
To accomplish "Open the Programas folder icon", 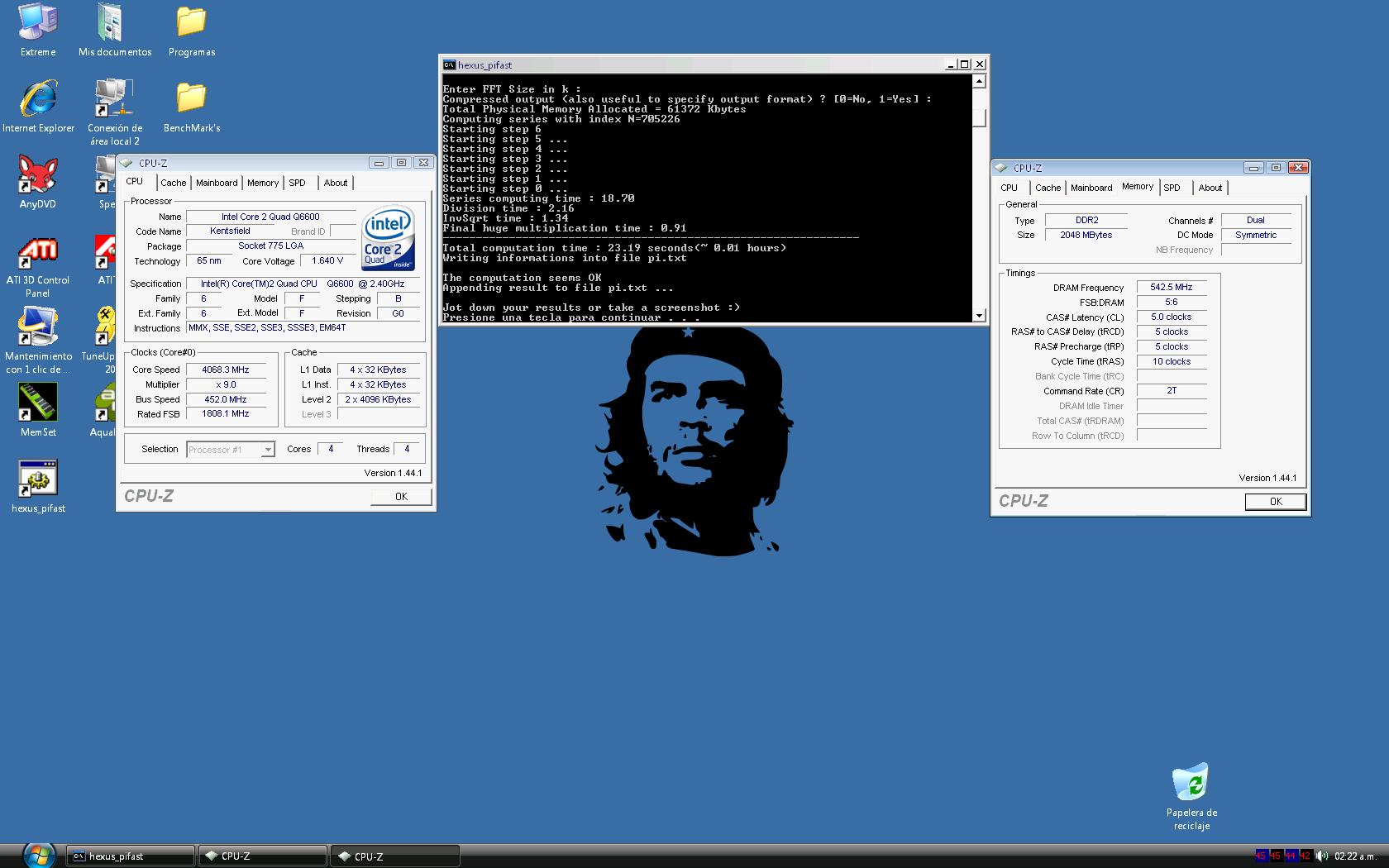I will [x=191, y=31].
